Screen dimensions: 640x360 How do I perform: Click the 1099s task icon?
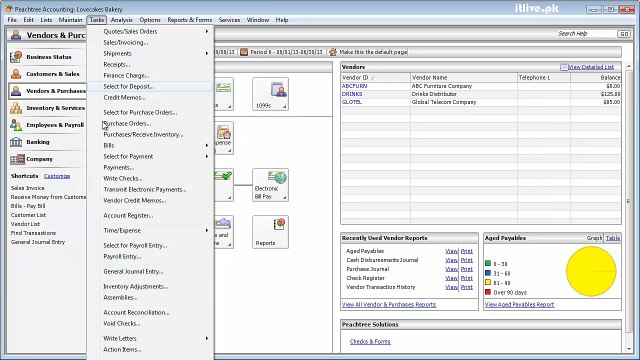click(x=270, y=94)
